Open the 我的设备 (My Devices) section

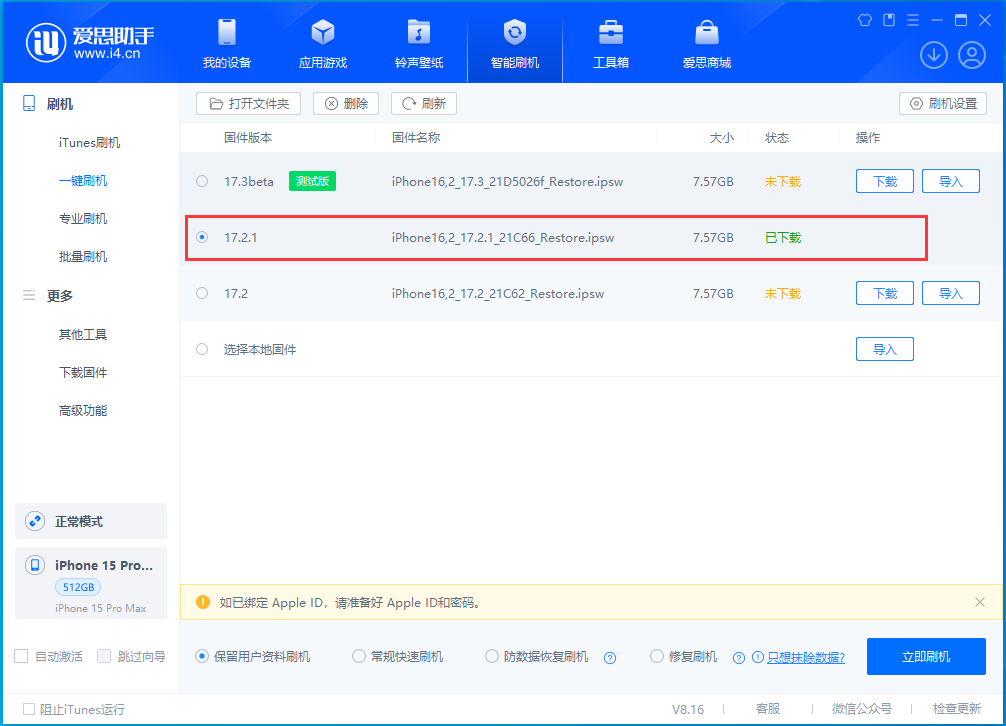(226, 42)
